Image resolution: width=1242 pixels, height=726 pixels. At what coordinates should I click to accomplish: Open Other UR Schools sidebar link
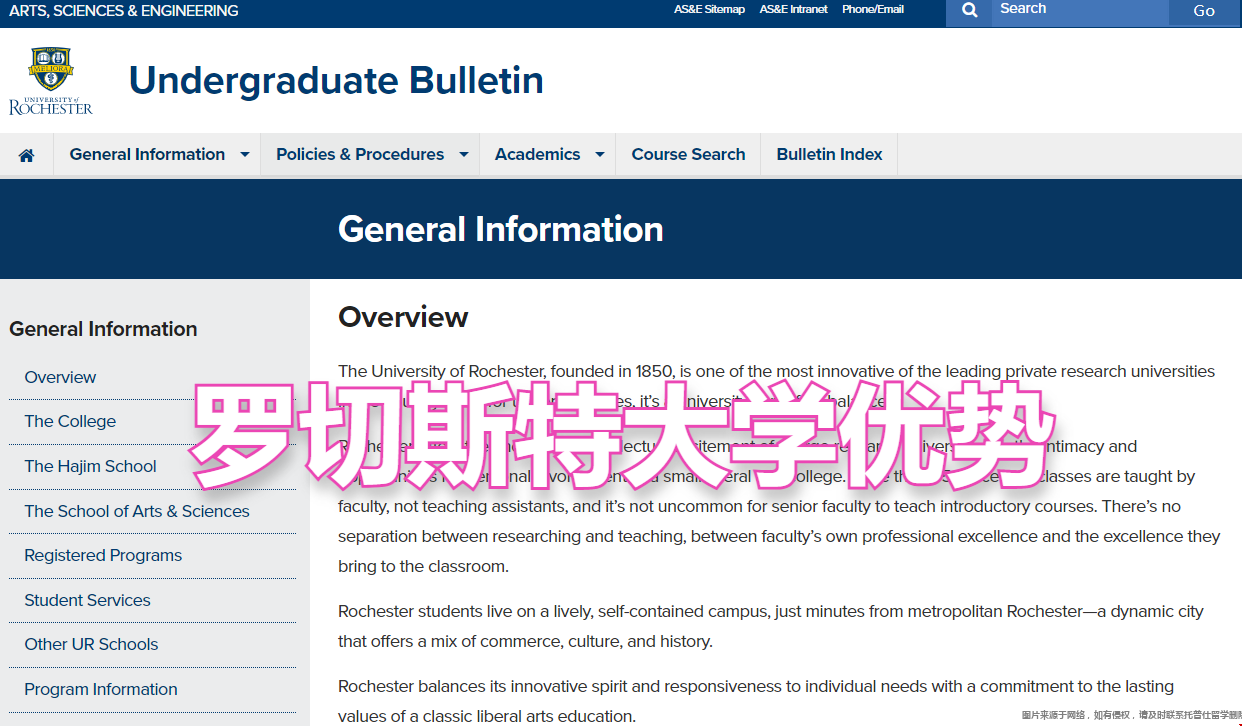(x=91, y=644)
